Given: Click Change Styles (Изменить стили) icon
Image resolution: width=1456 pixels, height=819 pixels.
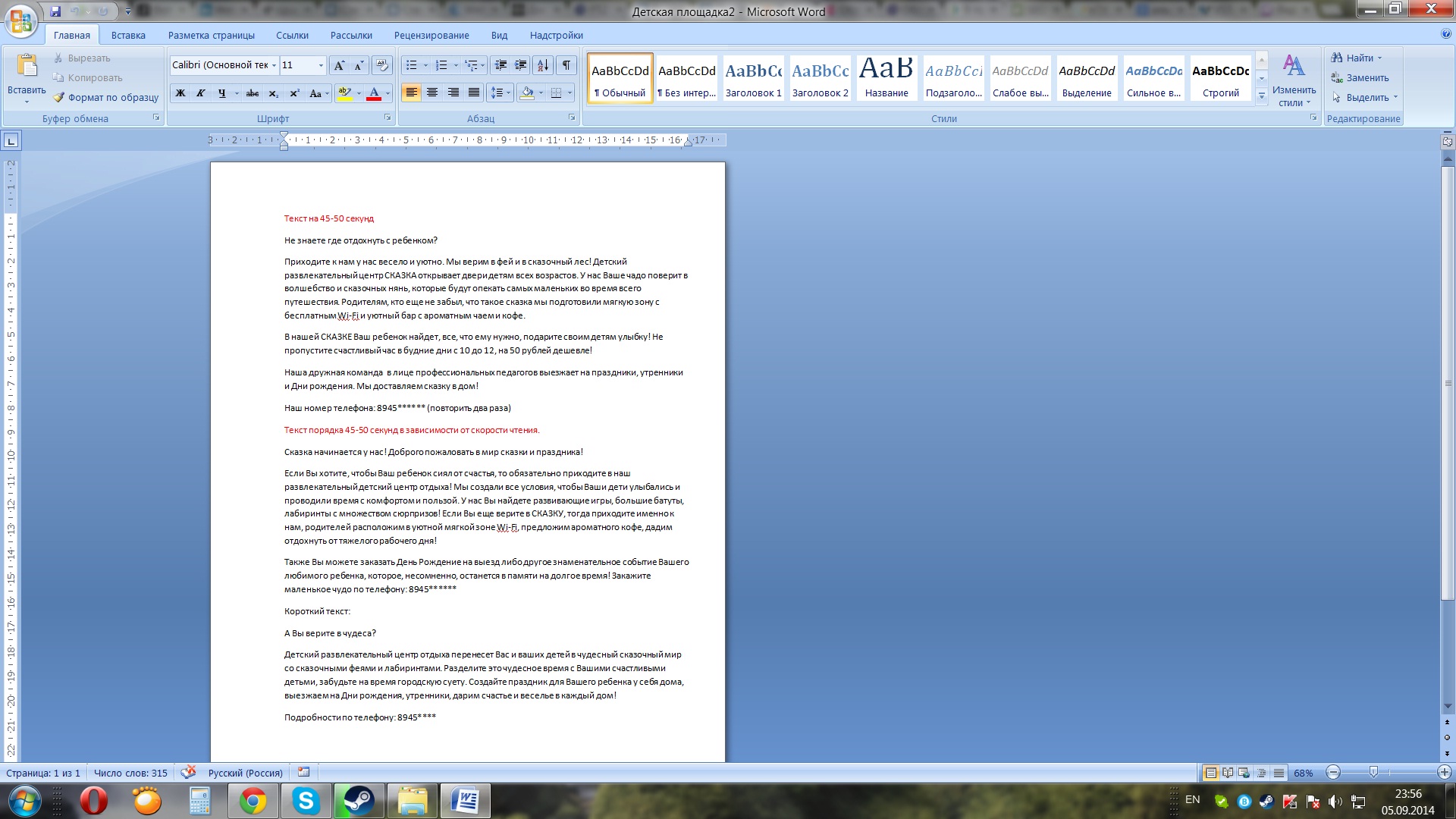Looking at the screenshot, I should click(x=1294, y=66).
